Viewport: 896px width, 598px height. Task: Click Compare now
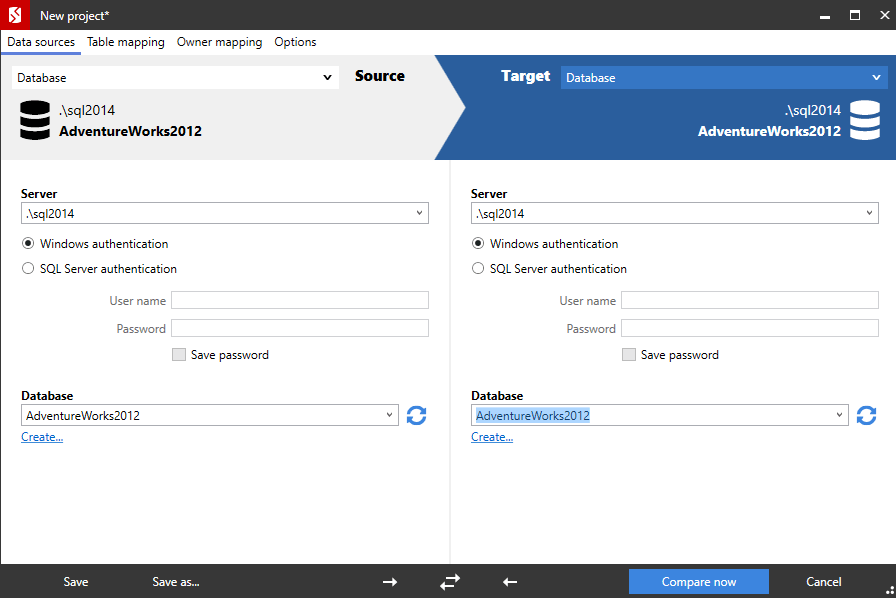click(699, 582)
